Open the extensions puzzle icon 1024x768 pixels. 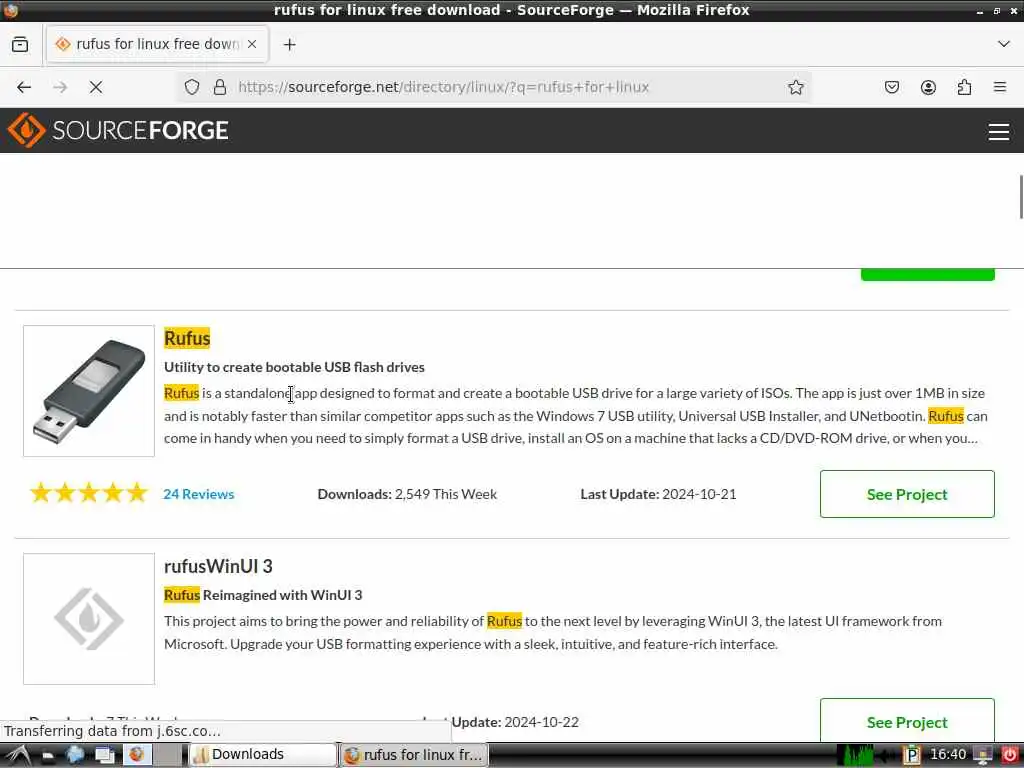[x=964, y=87]
